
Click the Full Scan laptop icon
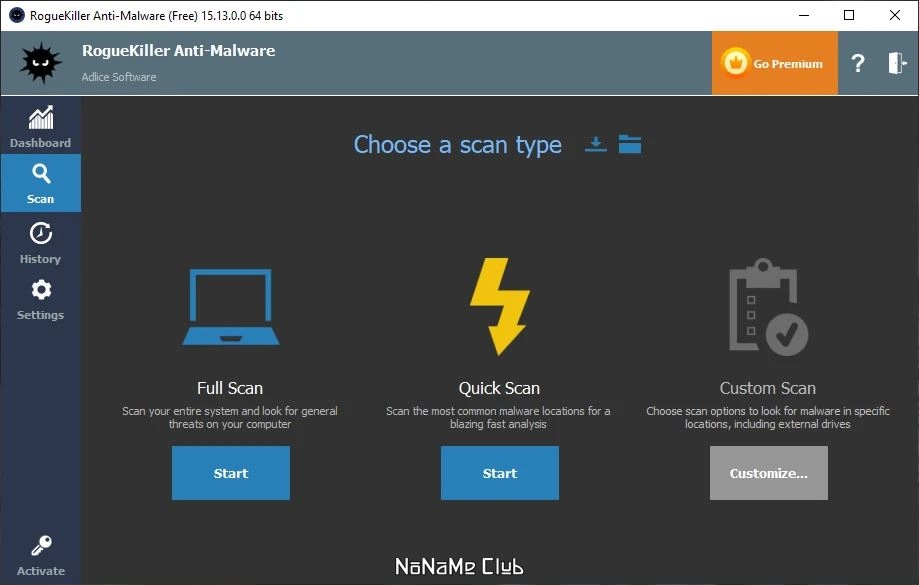click(230, 307)
